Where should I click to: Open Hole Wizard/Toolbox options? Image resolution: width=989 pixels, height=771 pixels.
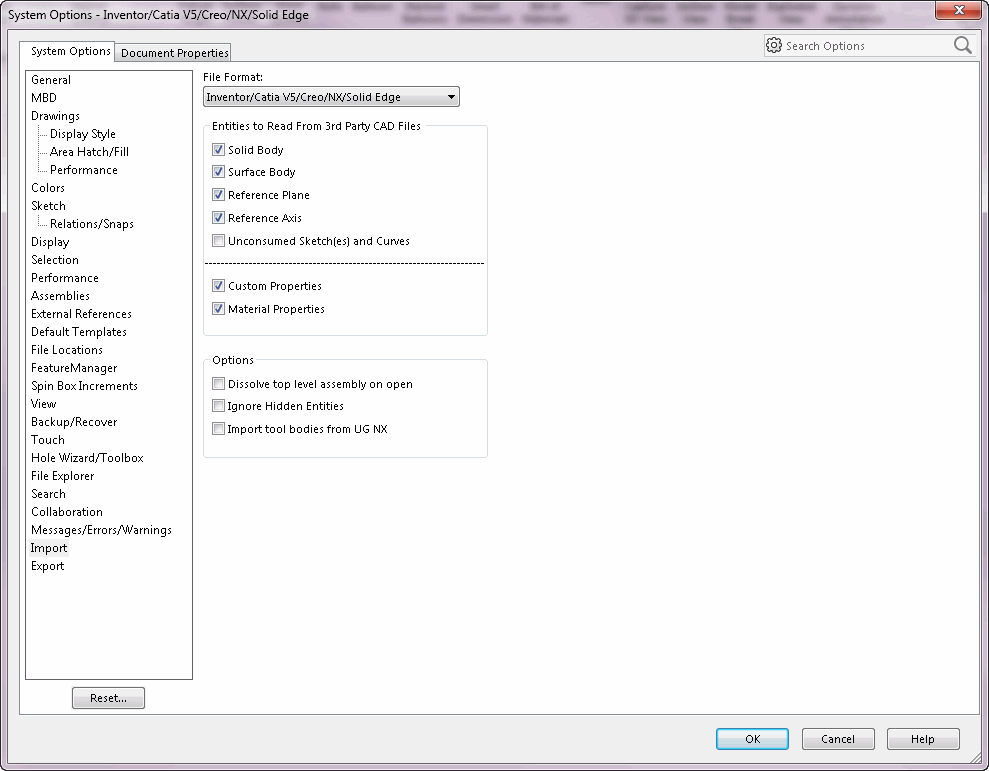point(87,458)
